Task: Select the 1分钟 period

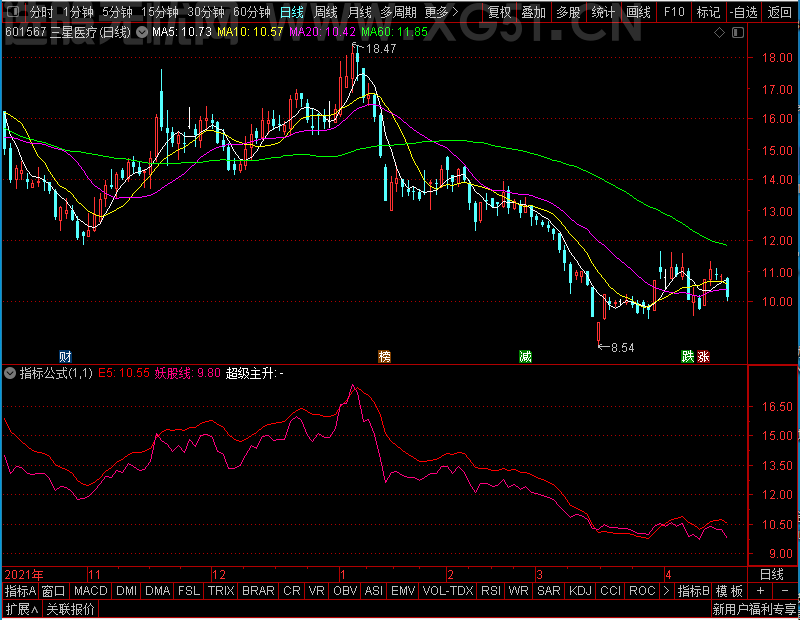Action: pyautogui.click(x=79, y=12)
